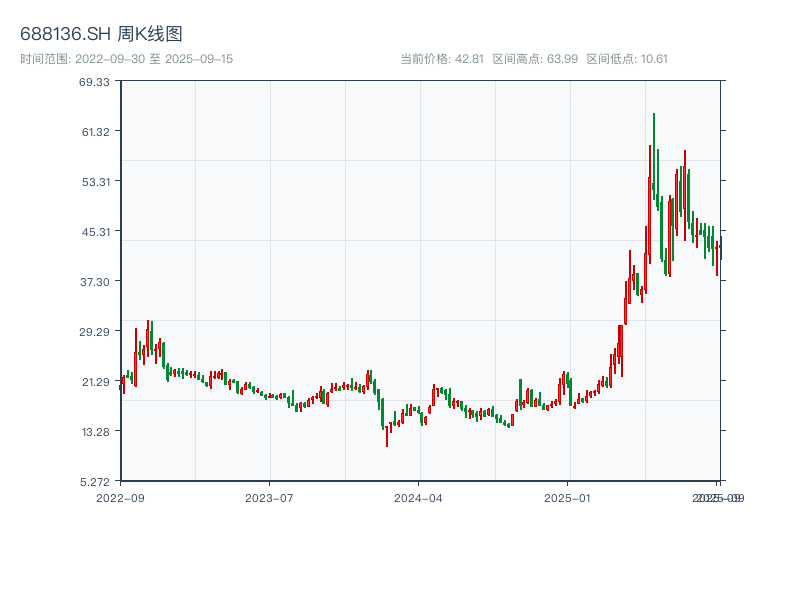This screenshot has width=800, height=600.
Task: Click y-axis value 37.30
Action: [x=95, y=282]
